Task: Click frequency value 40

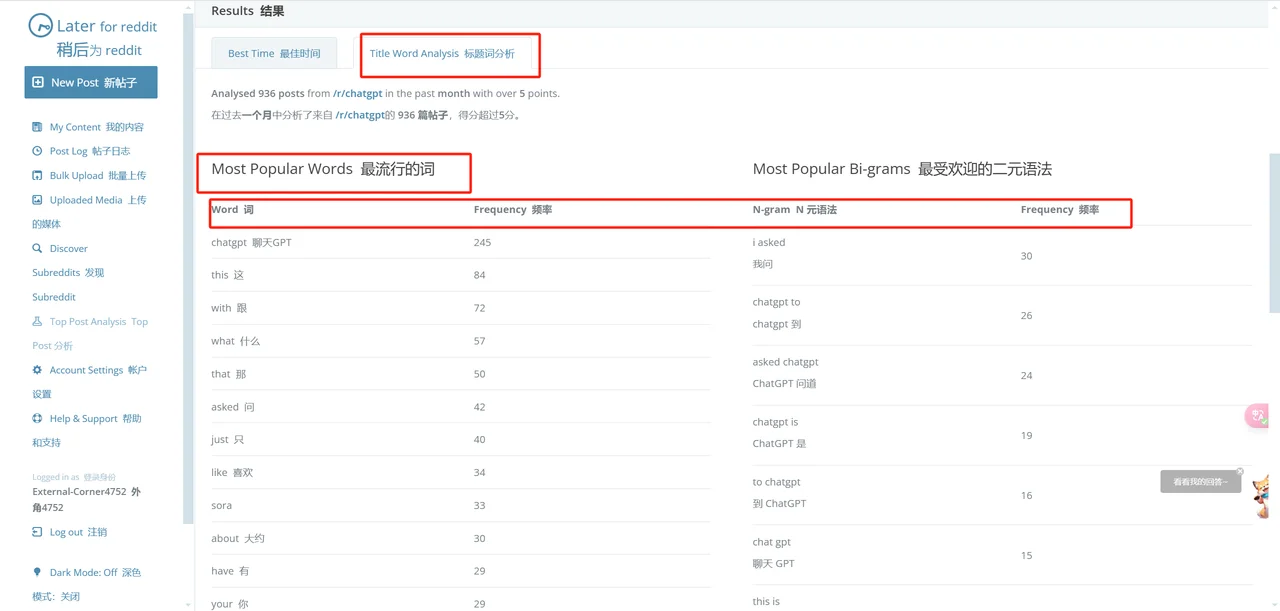Action: click(x=480, y=440)
